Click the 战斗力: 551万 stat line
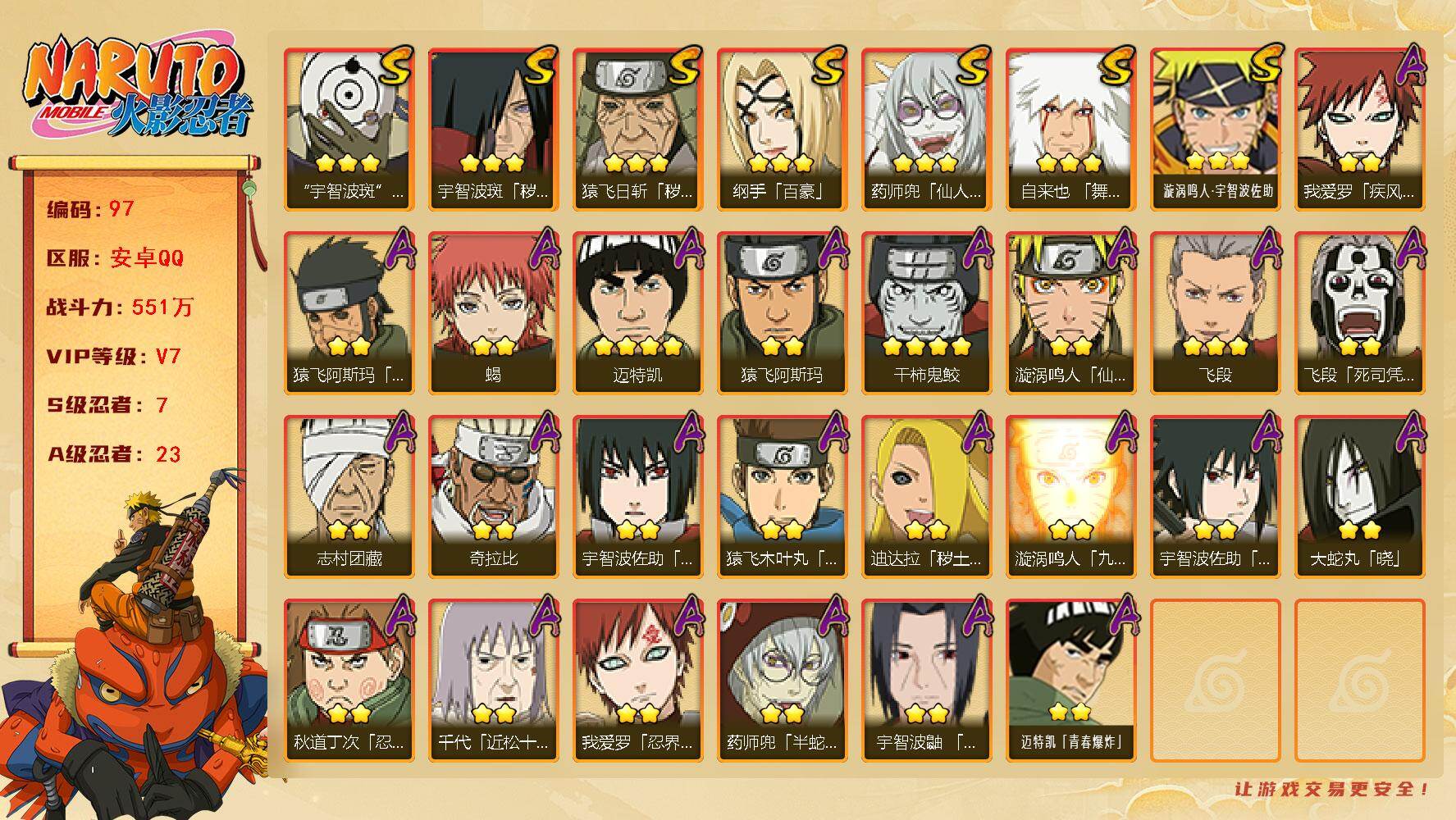Viewport: 1456px width, 820px height. (x=121, y=307)
